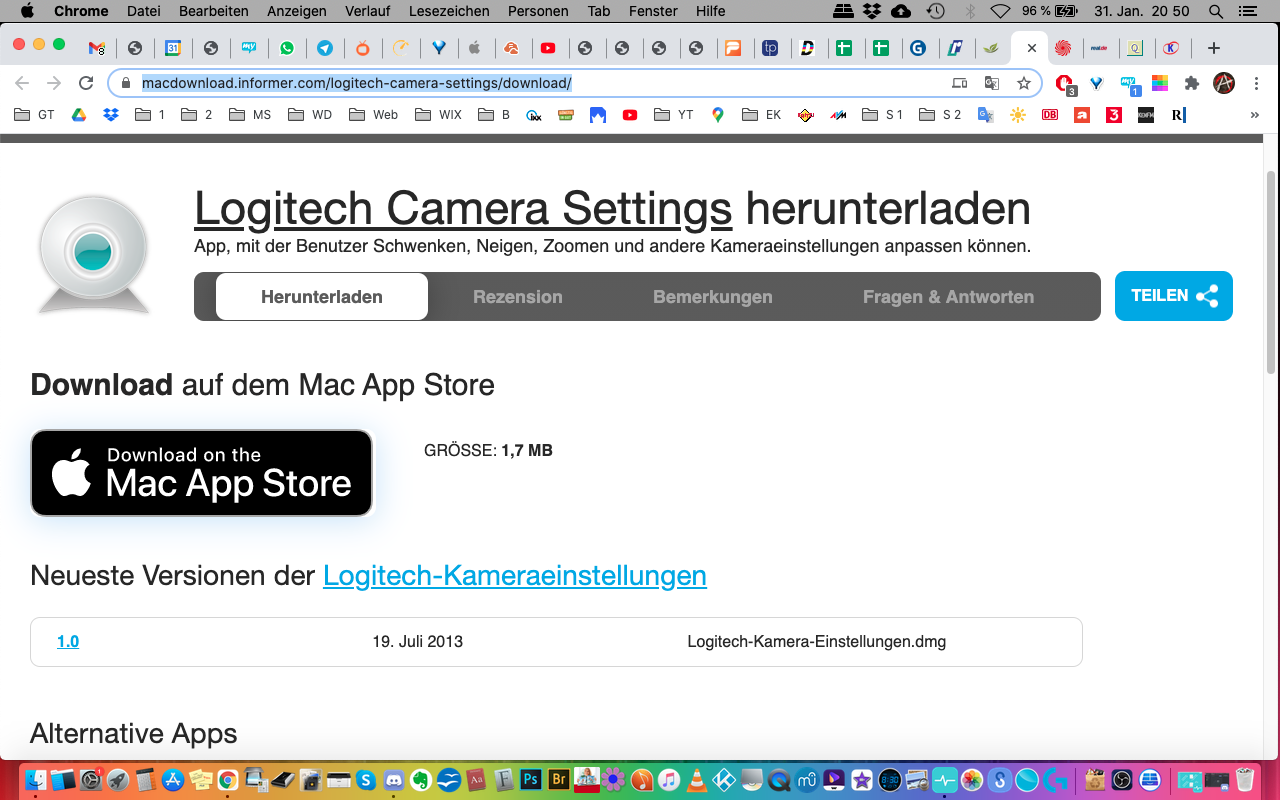This screenshot has height=800, width=1280.
Task: Open Chrome three-dot menu
Action: coord(1256,83)
